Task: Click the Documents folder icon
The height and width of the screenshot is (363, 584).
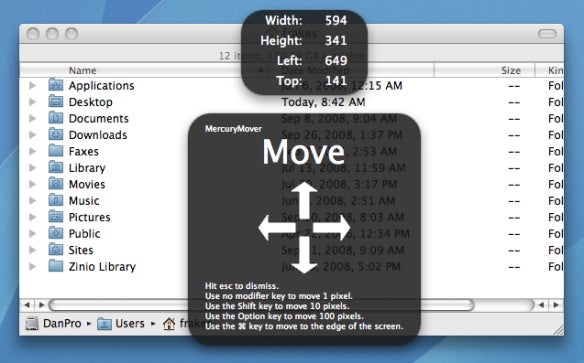Action: coord(55,118)
